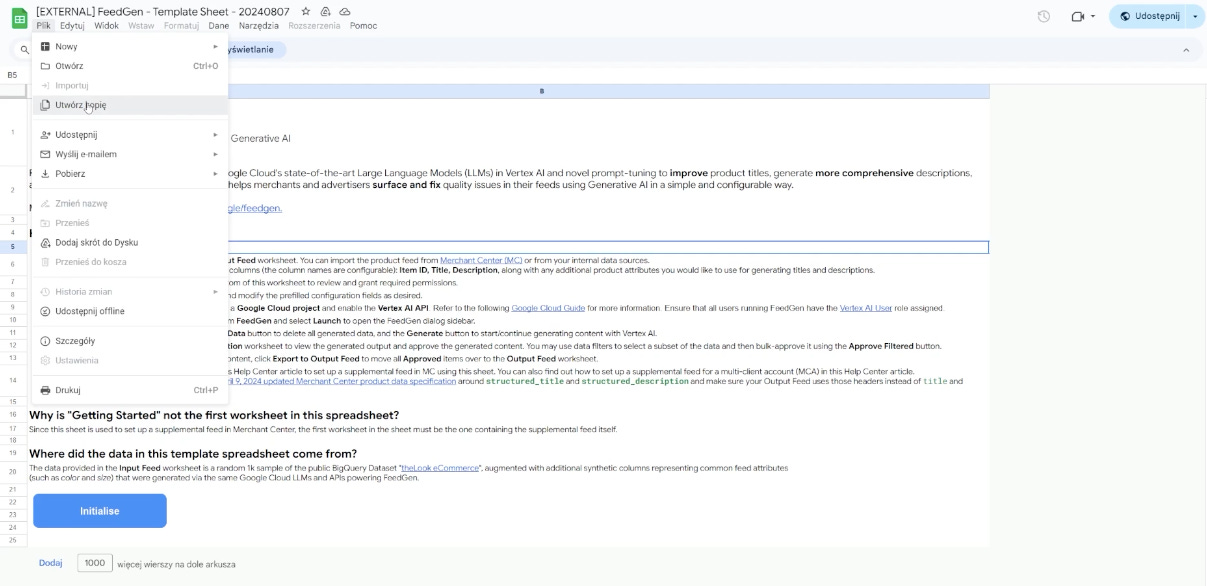The height and width of the screenshot is (586, 1207).
Task: Select row 16 header
Action: click(x=13, y=415)
